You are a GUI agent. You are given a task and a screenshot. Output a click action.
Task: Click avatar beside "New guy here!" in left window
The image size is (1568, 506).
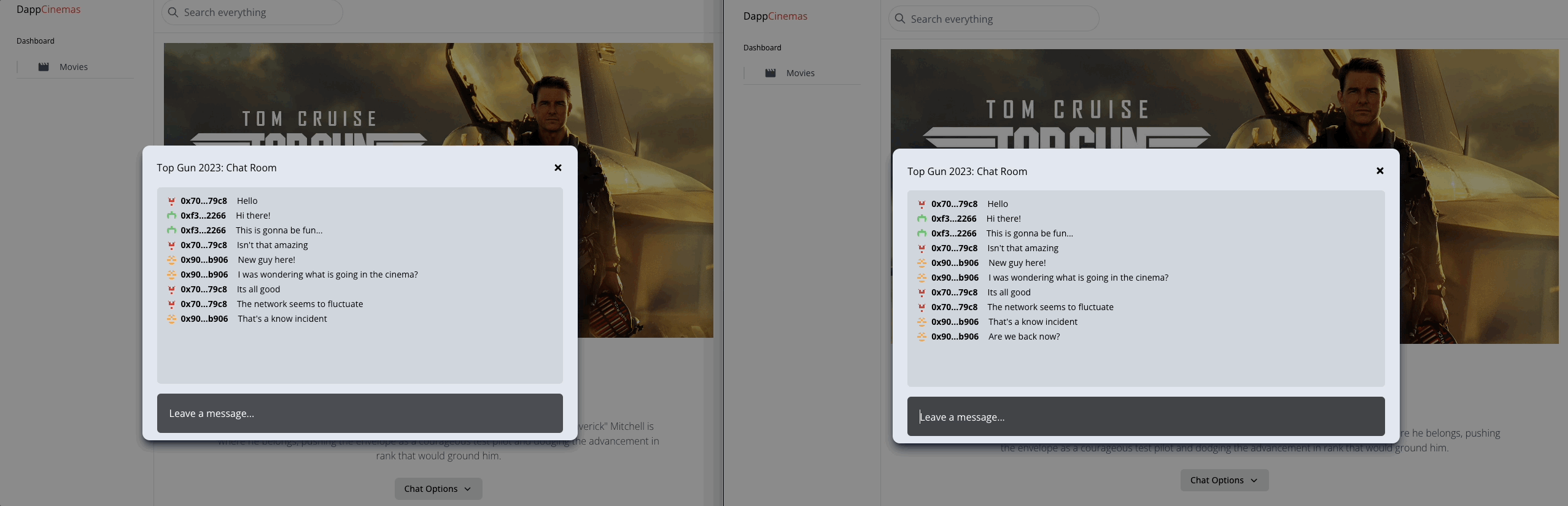(x=171, y=260)
